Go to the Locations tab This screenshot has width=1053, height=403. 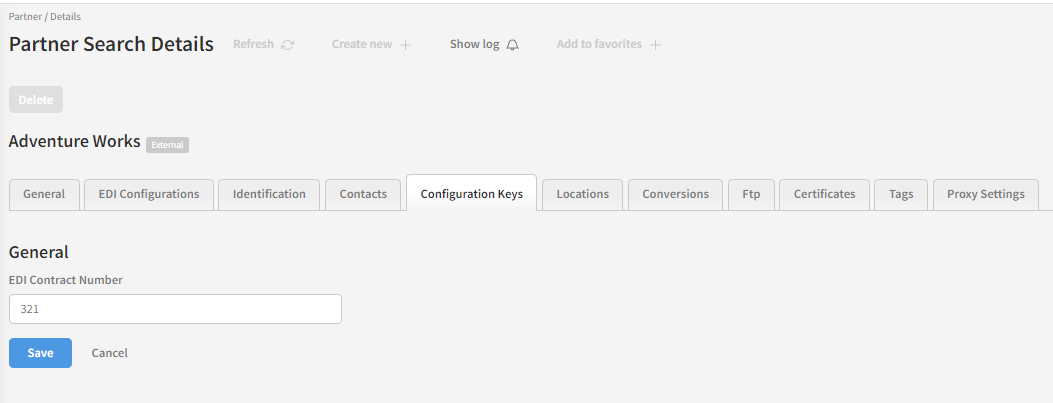[x=582, y=194]
